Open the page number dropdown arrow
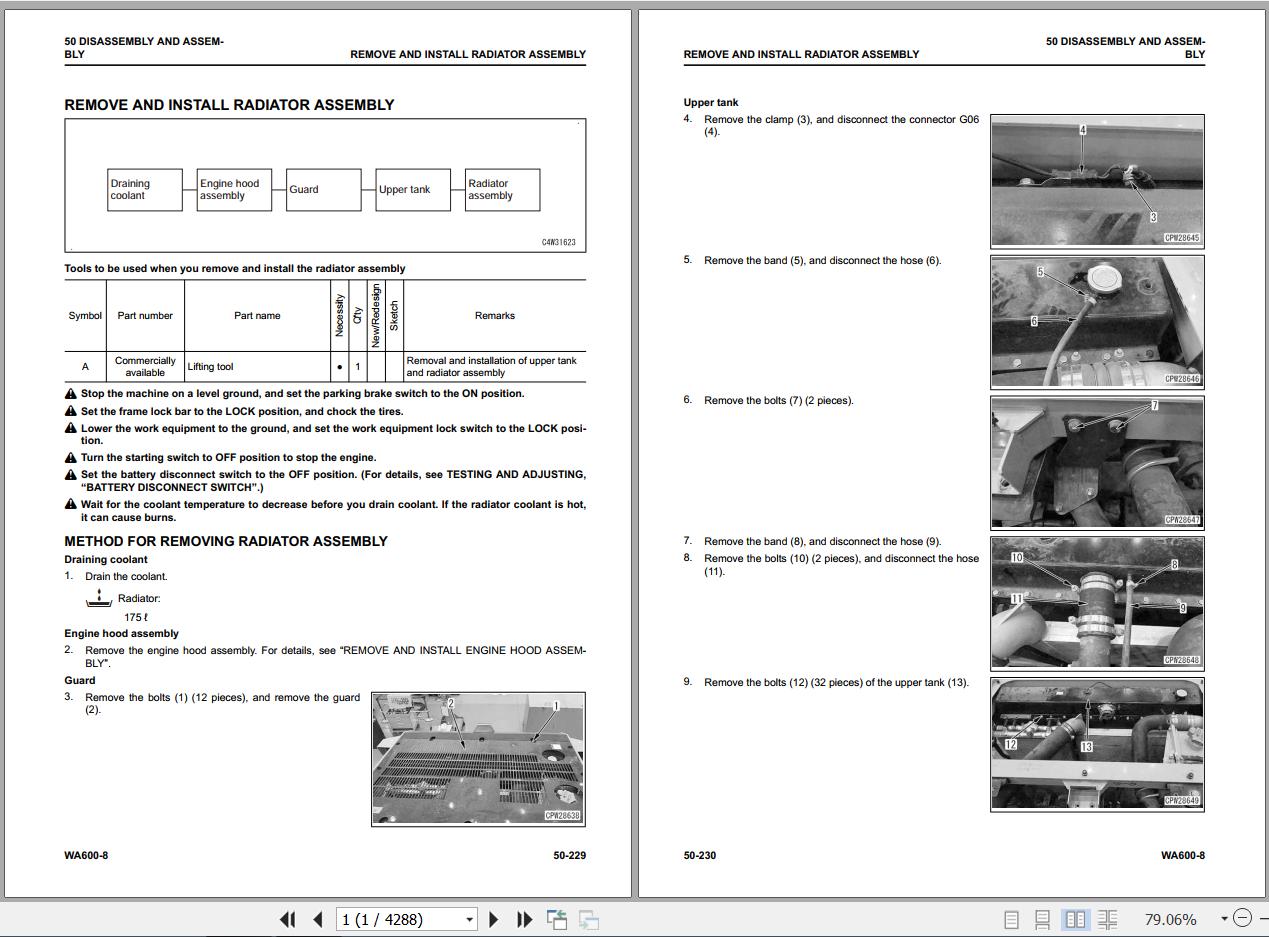 click(469, 919)
